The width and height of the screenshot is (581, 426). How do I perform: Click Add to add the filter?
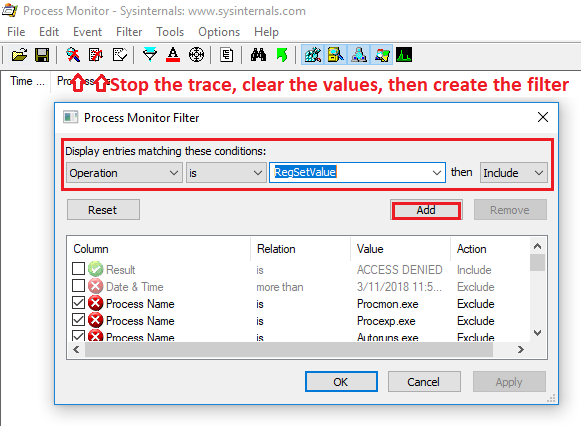[x=426, y=210]
